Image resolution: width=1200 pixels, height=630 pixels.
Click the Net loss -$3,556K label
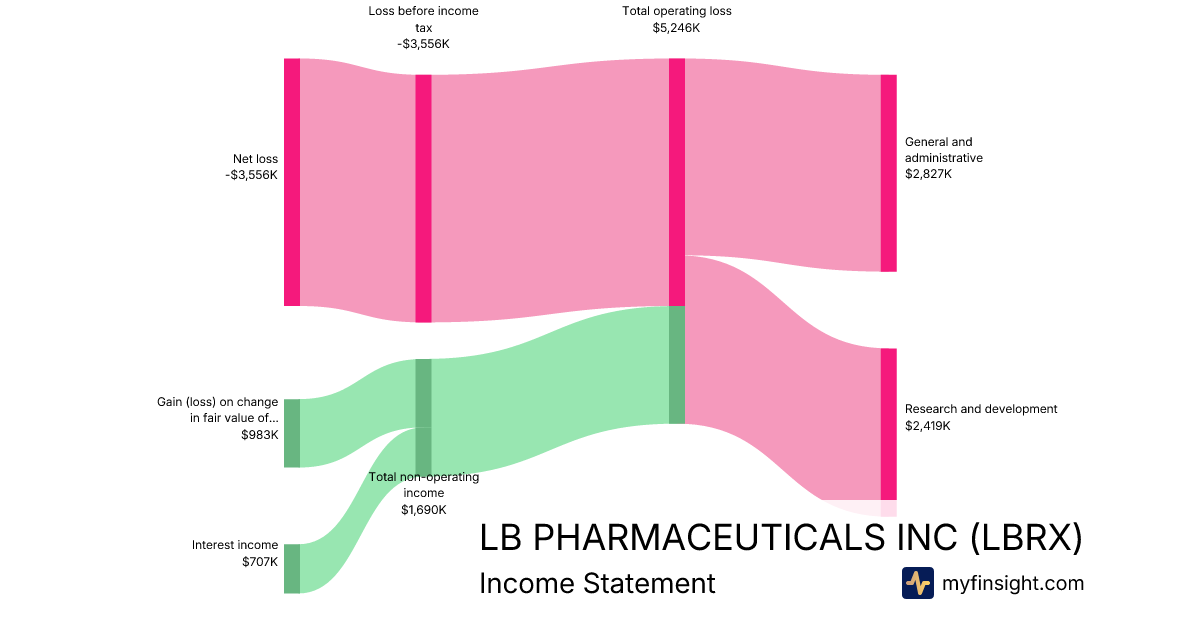[x=252, y=167]
